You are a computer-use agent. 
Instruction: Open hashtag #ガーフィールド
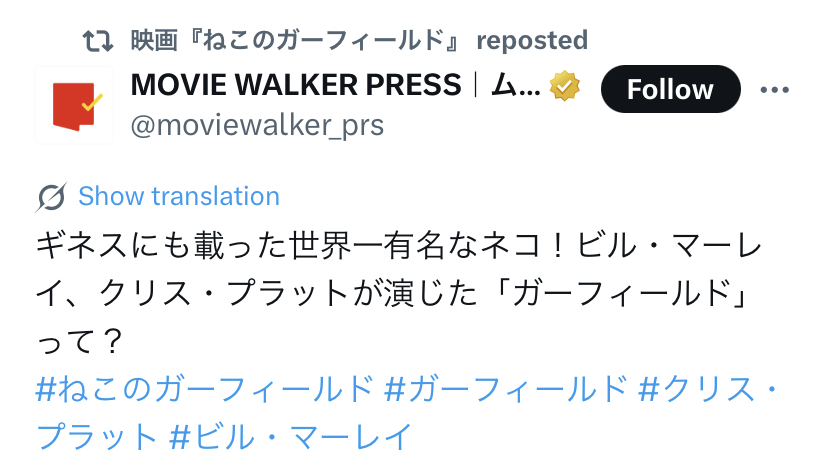tap(506, 389)
